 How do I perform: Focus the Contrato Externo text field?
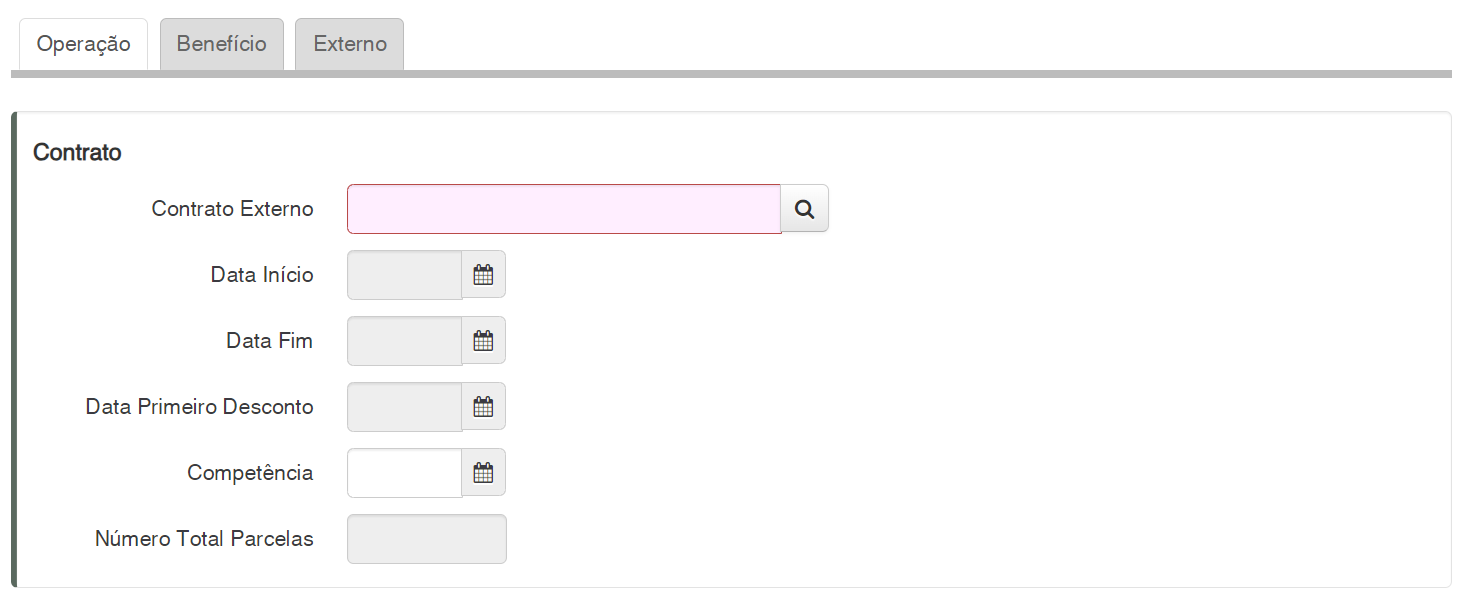coord(563,209)
